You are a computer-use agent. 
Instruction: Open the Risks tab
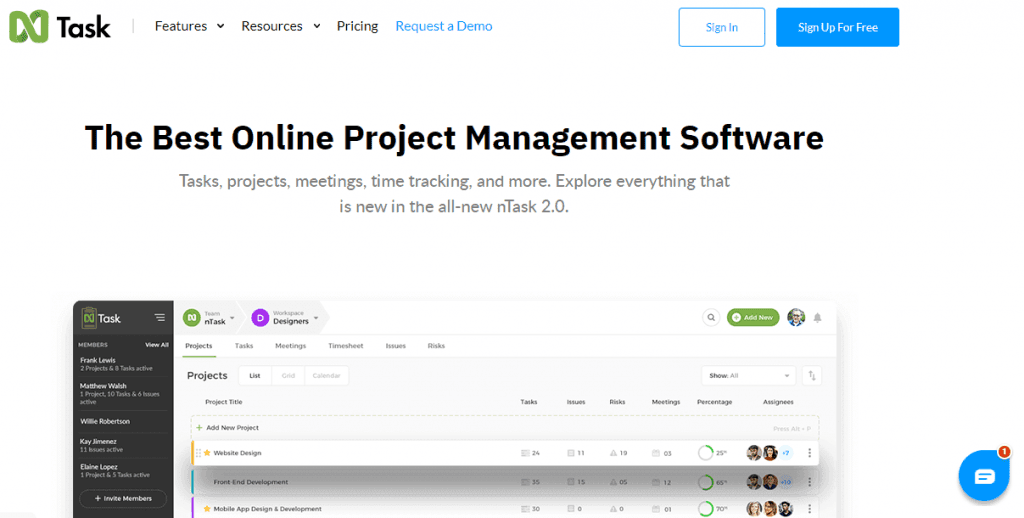pos(436,346)
